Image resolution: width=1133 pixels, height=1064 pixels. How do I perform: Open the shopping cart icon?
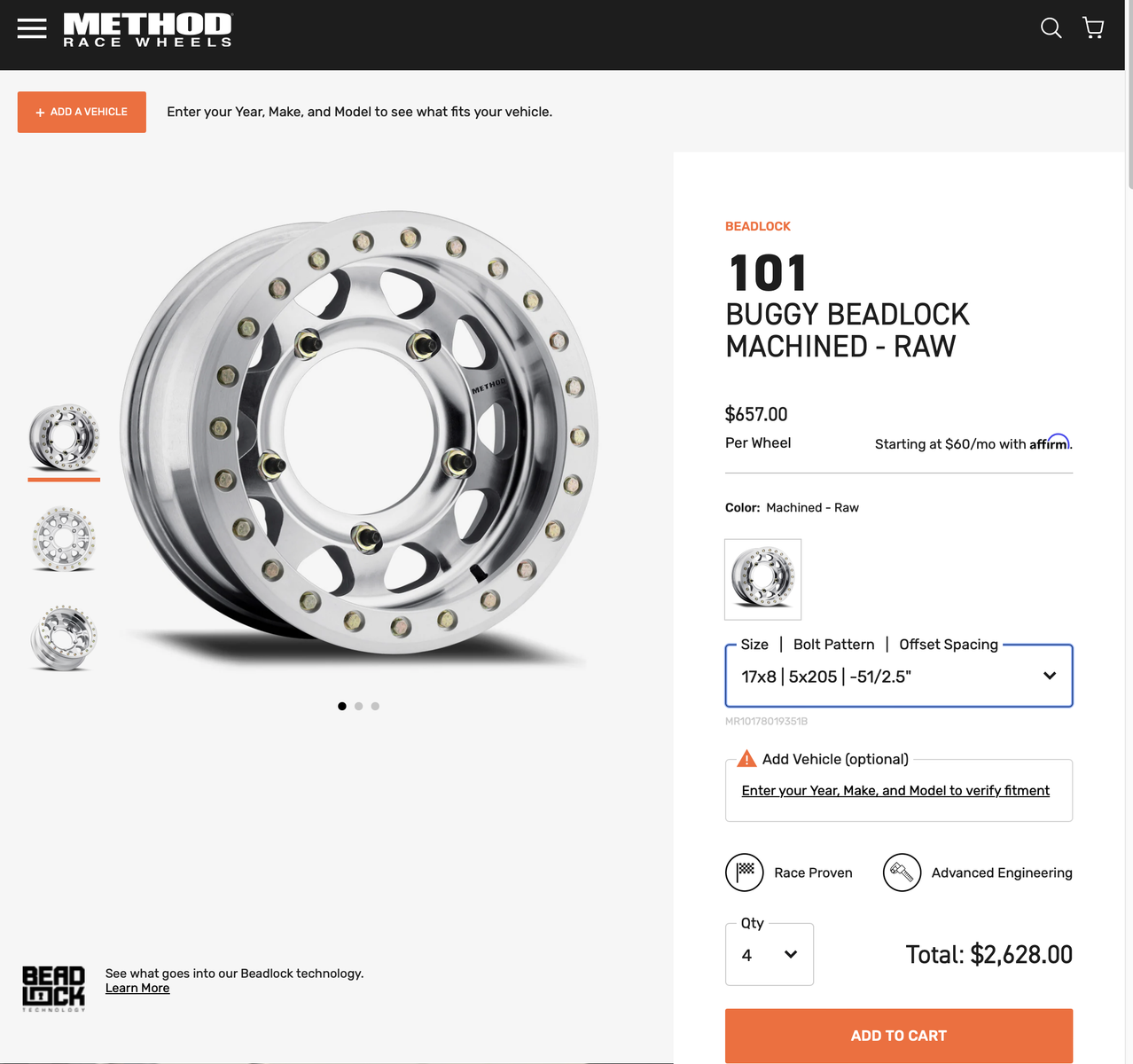(1093, 27)
